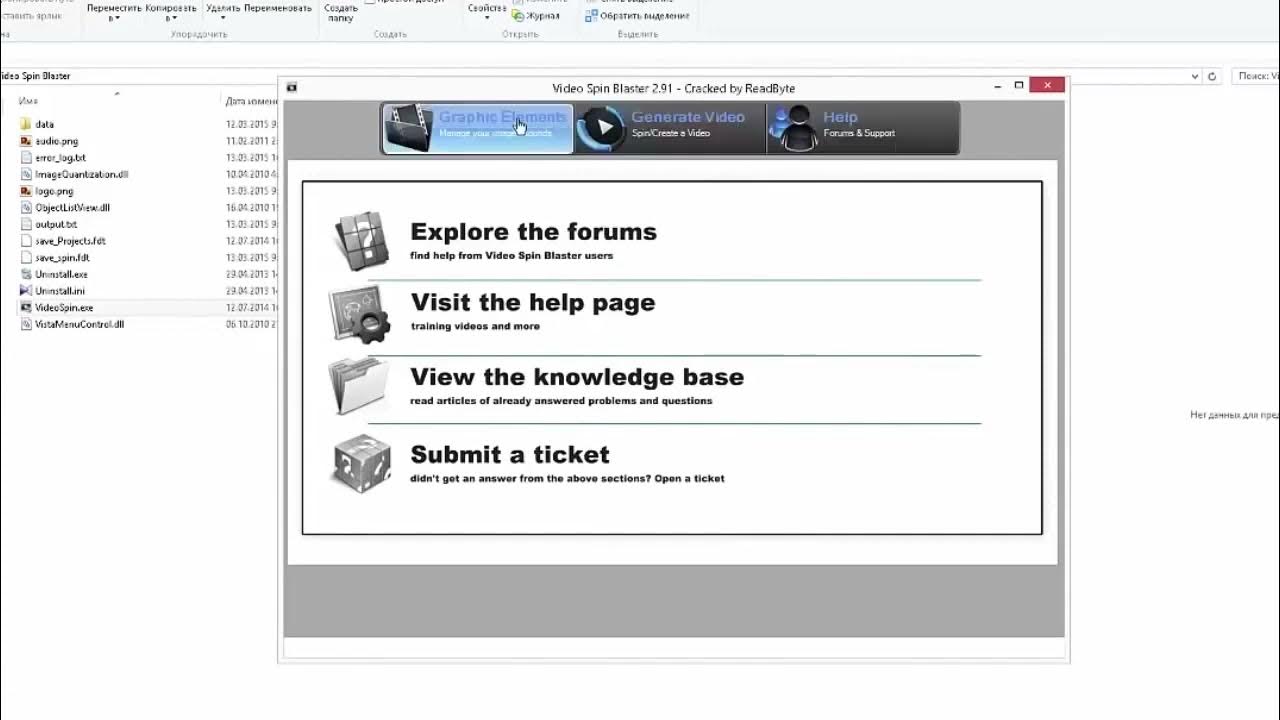Click the gear blackboard icon for help page
1280x720 pixels.
click(359, 314)
